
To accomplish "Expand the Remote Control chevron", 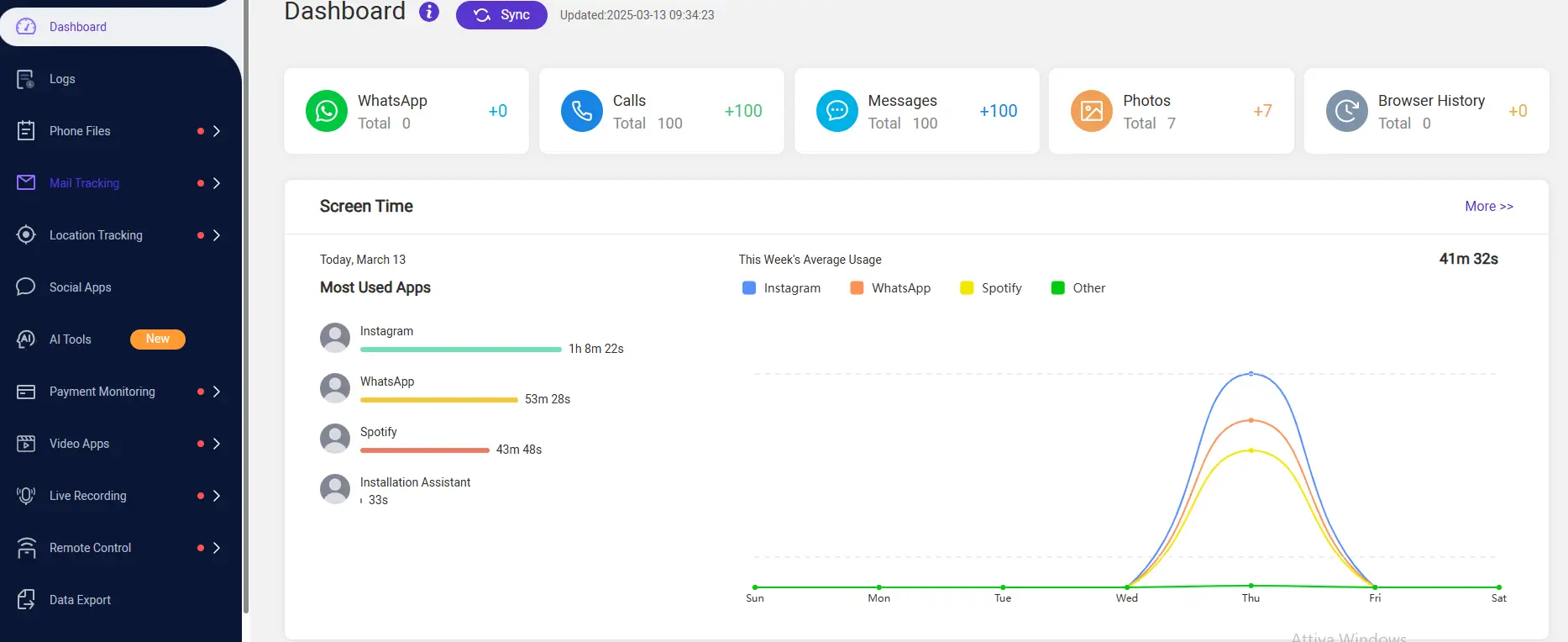I will [x=217, y=548].
